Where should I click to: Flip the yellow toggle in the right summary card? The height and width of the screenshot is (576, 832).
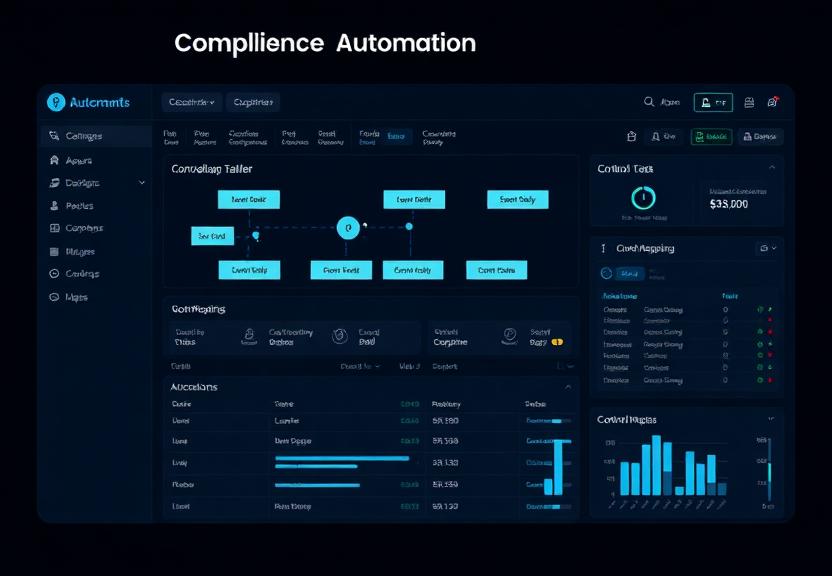[557, 342]
